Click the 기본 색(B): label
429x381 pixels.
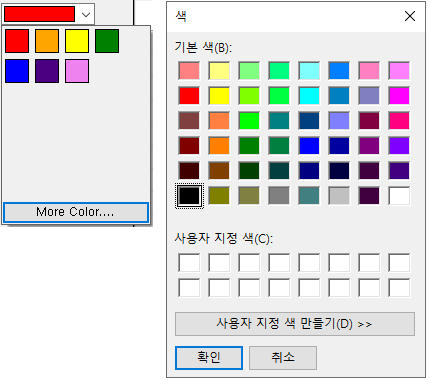pyautogui.click(x=203, y=48)
